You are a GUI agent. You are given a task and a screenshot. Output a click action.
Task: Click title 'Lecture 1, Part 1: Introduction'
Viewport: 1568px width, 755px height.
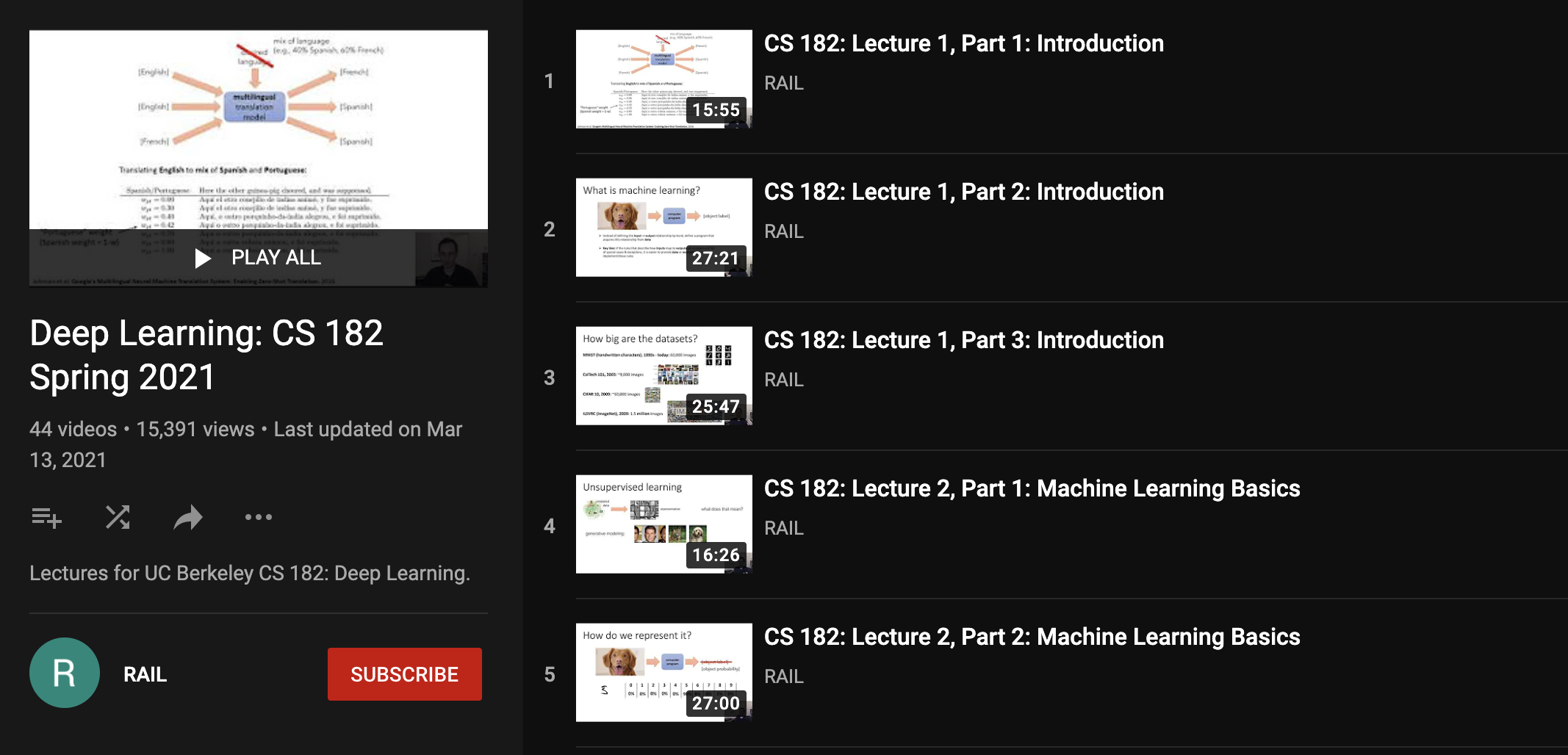tap(963, 43)
